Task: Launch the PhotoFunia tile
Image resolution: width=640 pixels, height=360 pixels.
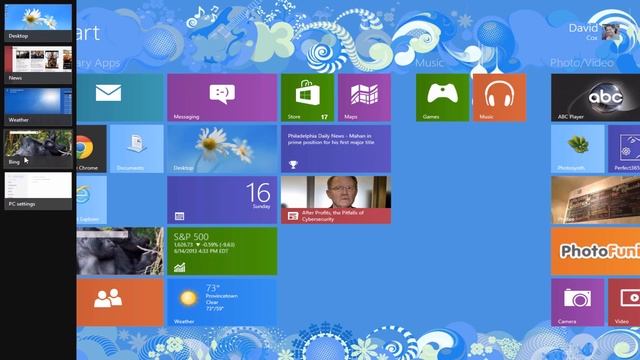Action: point(596,251)
